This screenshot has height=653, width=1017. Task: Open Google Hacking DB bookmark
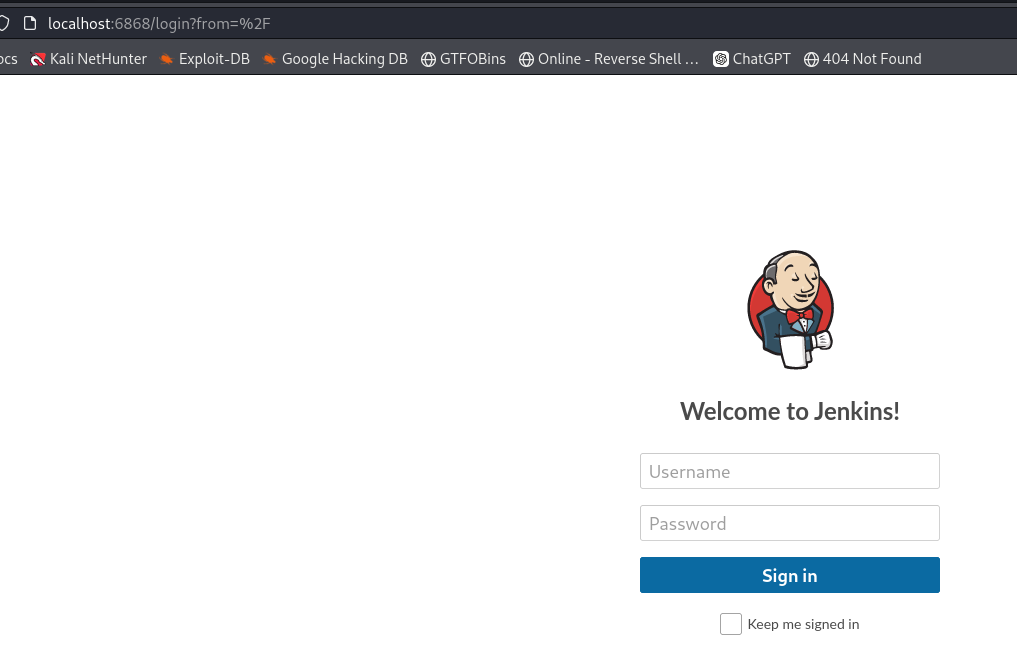[x=335, y=59]
